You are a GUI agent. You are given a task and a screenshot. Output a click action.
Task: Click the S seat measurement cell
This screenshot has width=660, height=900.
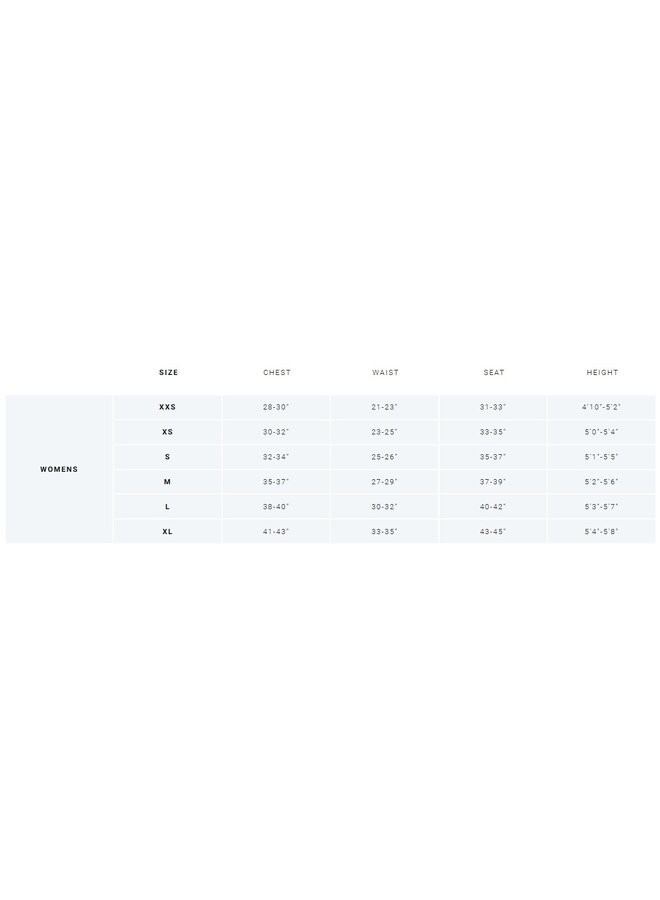(x=494, y=457)
